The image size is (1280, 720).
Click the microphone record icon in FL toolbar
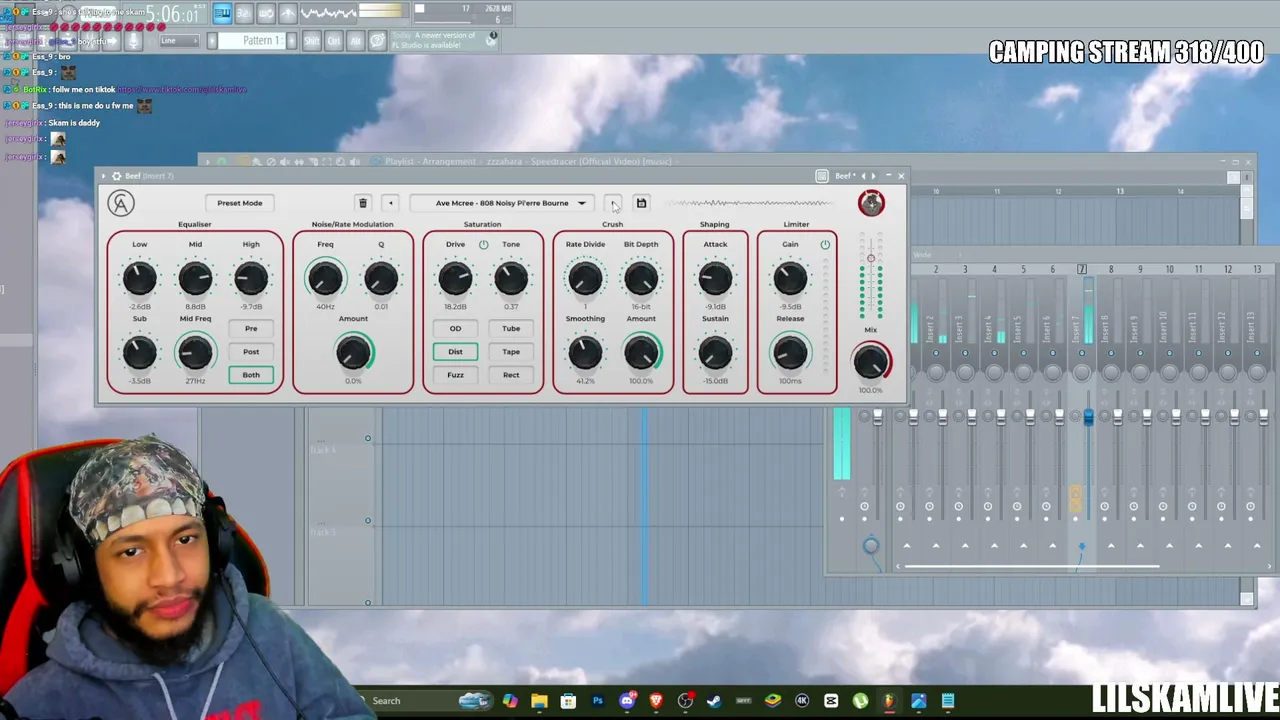point(133,41)
